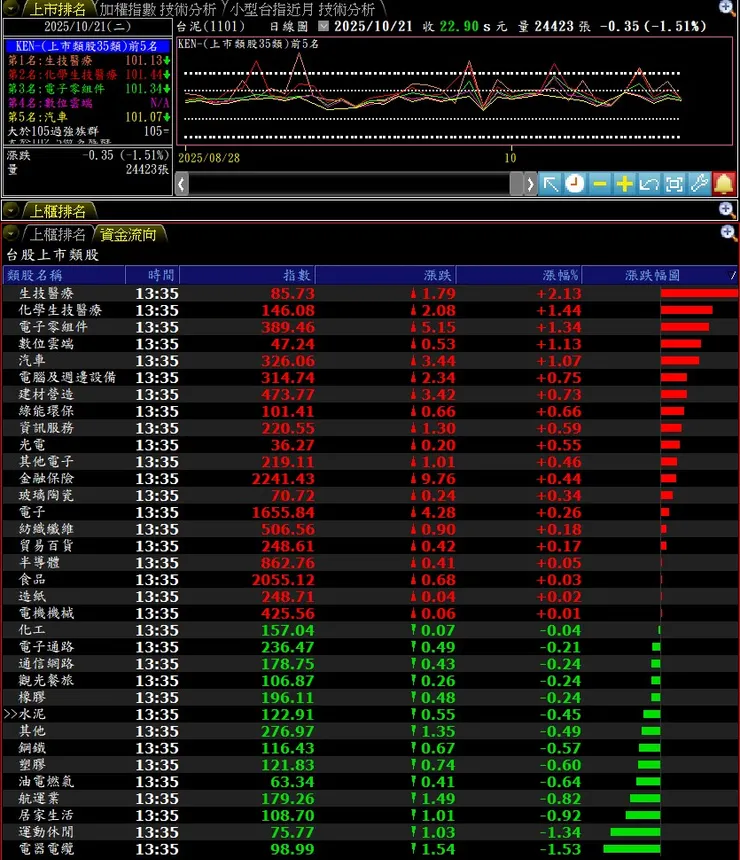Viewport: 740px width, 860px height.
Task: Select the 油電燃氣 row
Action: tap(370, 782)
